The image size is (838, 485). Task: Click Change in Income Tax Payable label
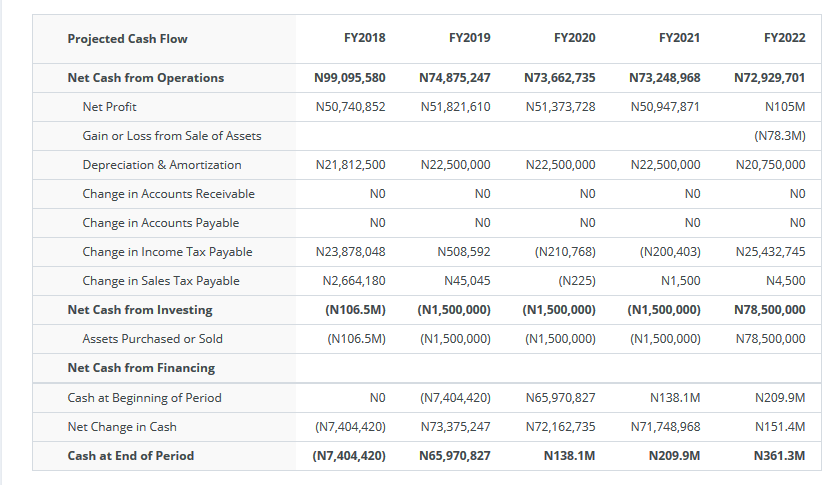pyautogui.click(x=167, y=252)
